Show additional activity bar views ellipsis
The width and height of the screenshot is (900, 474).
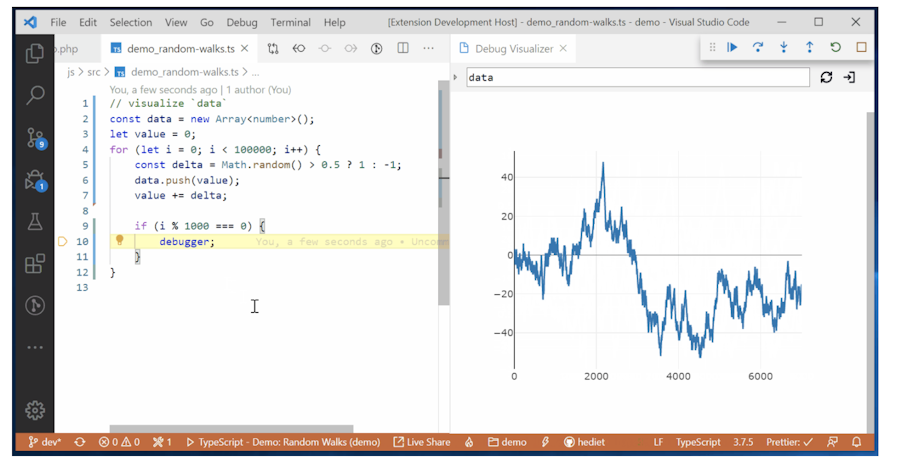tap(34, 347)
